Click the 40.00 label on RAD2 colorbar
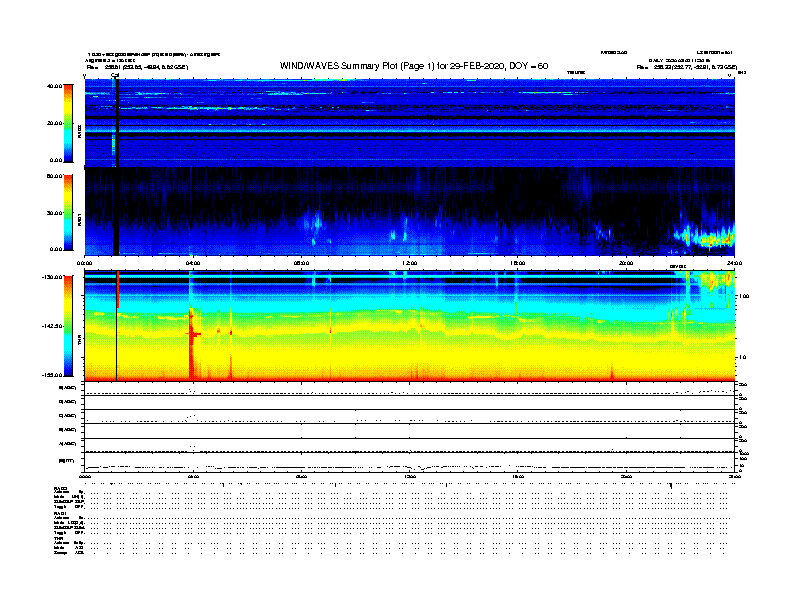This screenshot has width=792, height=612. coord(55,86)
